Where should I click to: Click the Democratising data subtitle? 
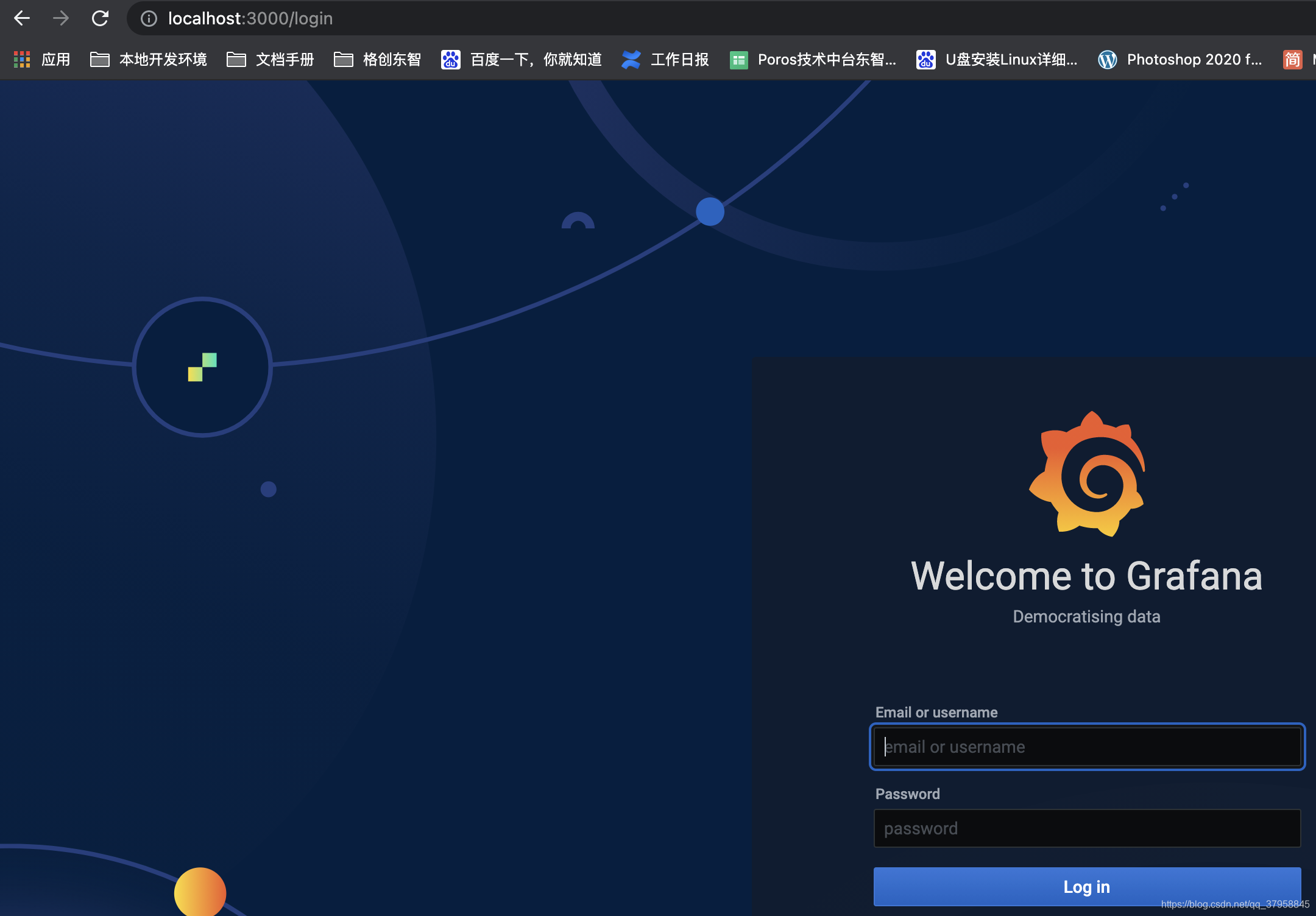(1086, 616)
